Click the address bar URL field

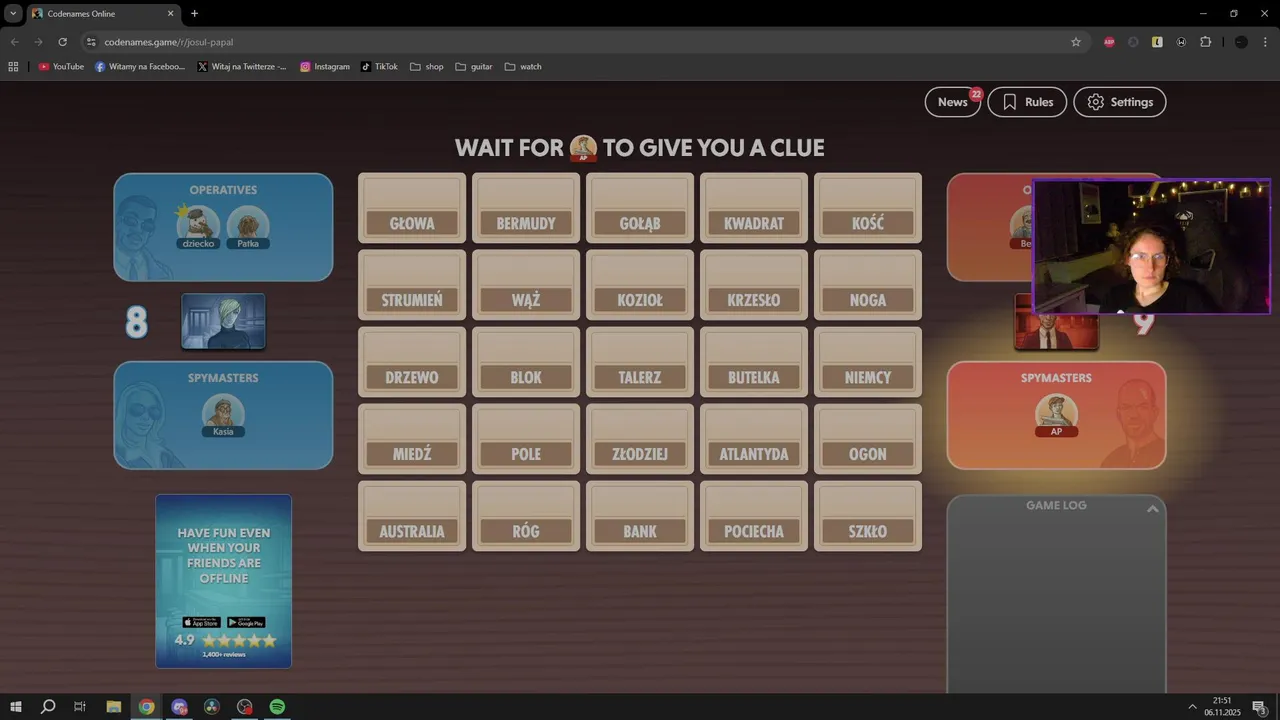580,42
